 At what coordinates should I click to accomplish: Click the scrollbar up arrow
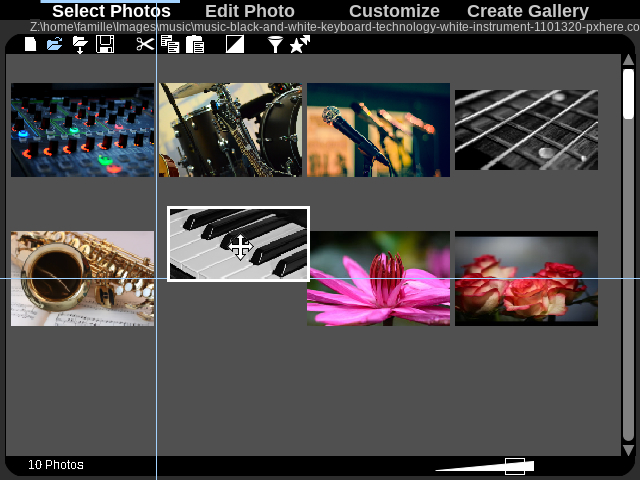pyautogui.click(x=629, y=60)
